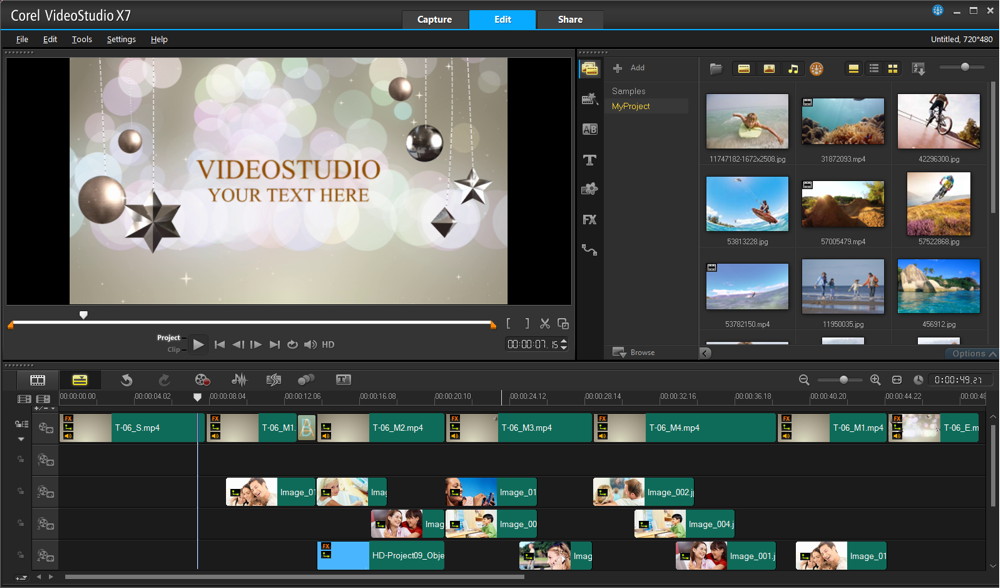Image resolution: width=1000 pixels, height=588 pixels.
Task: Open the Record/Capture option
Action: (x=202, y=380)
